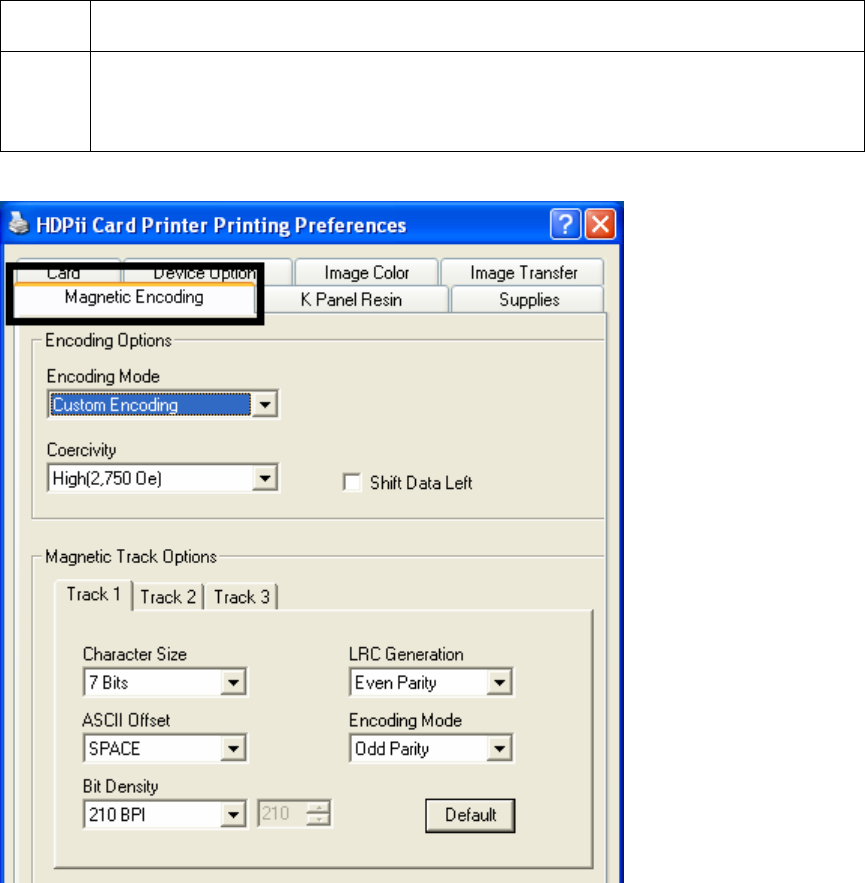Open the Device Options tab
Screen dimensions: 865x883
206,273
